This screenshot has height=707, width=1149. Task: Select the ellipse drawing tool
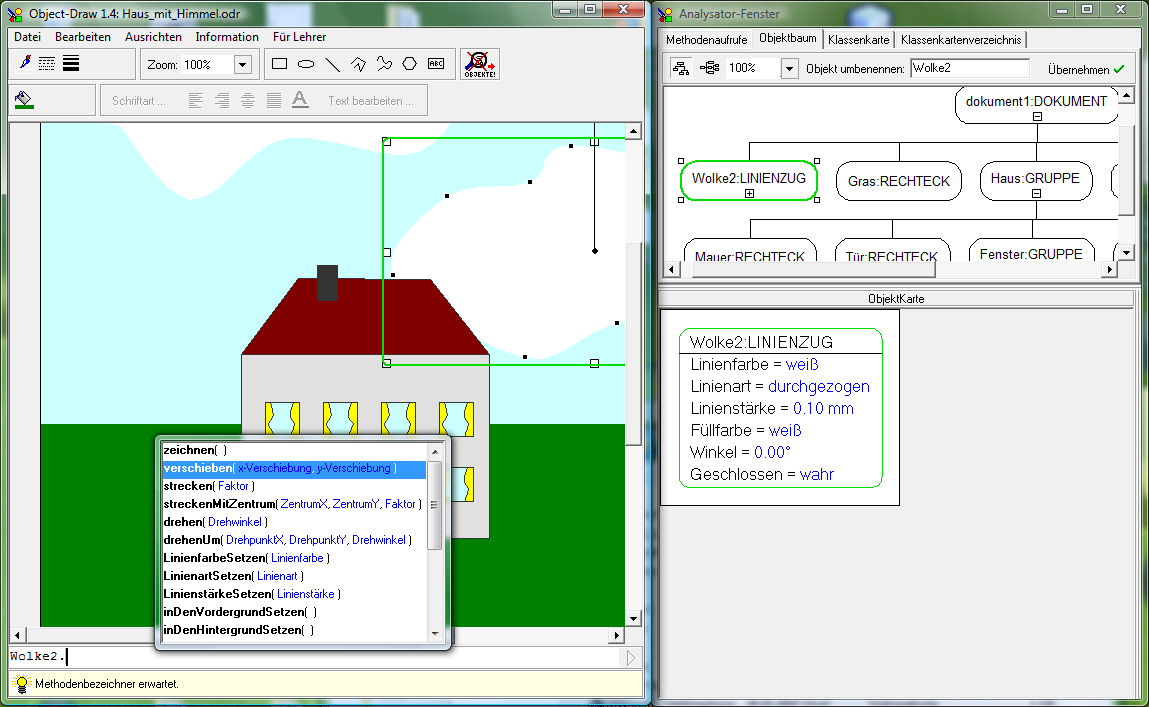(306, 64)
